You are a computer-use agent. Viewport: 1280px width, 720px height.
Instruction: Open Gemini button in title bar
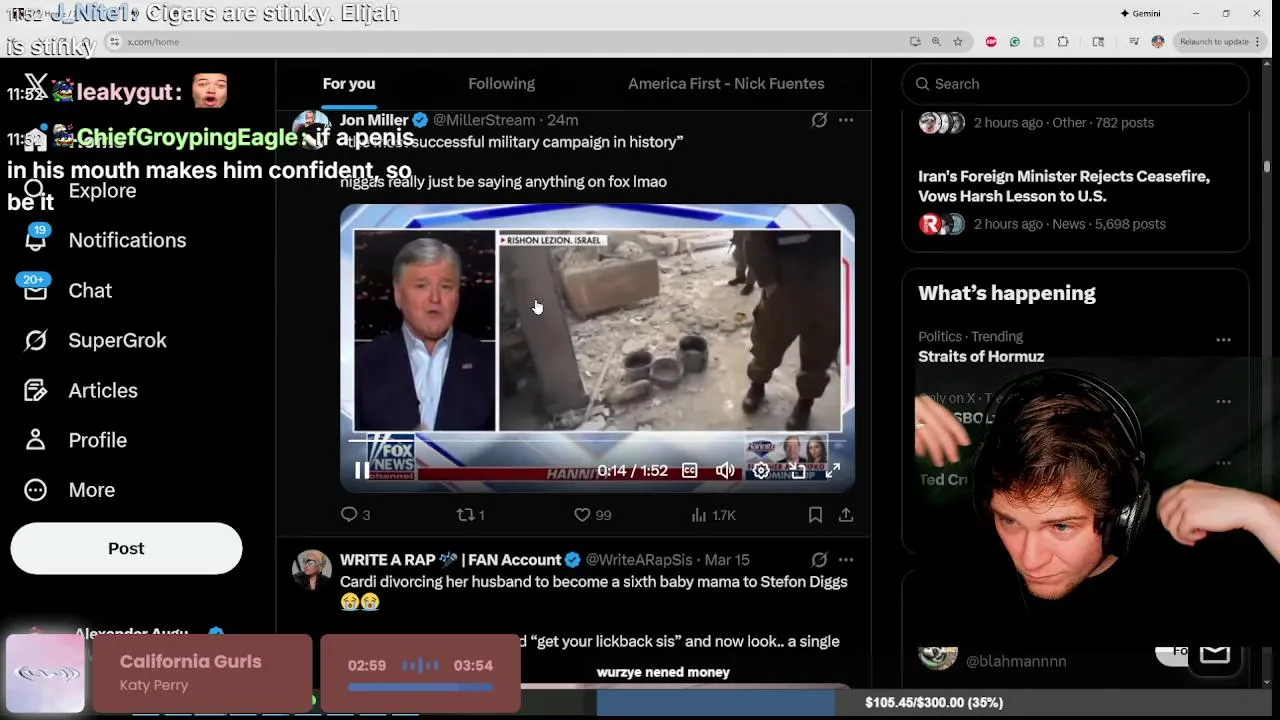click(1140, 13)
